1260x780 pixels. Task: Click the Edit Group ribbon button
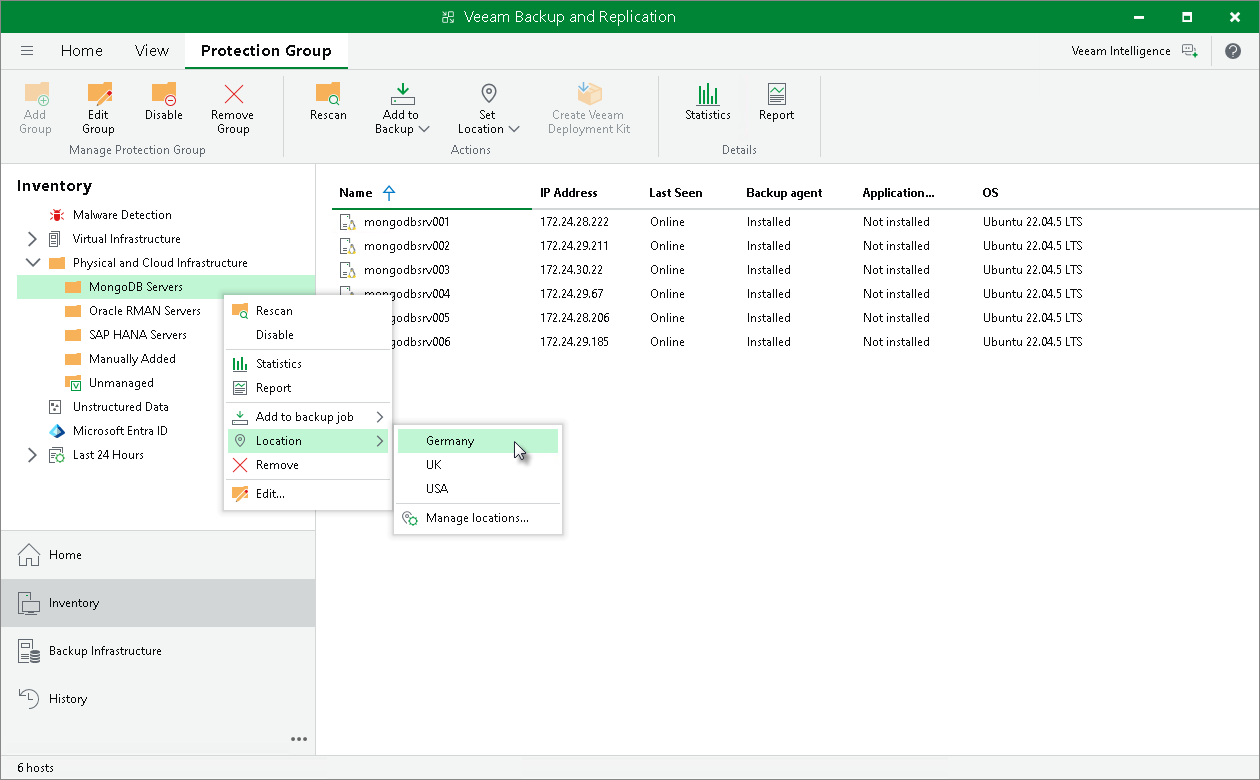coord(98,109)
